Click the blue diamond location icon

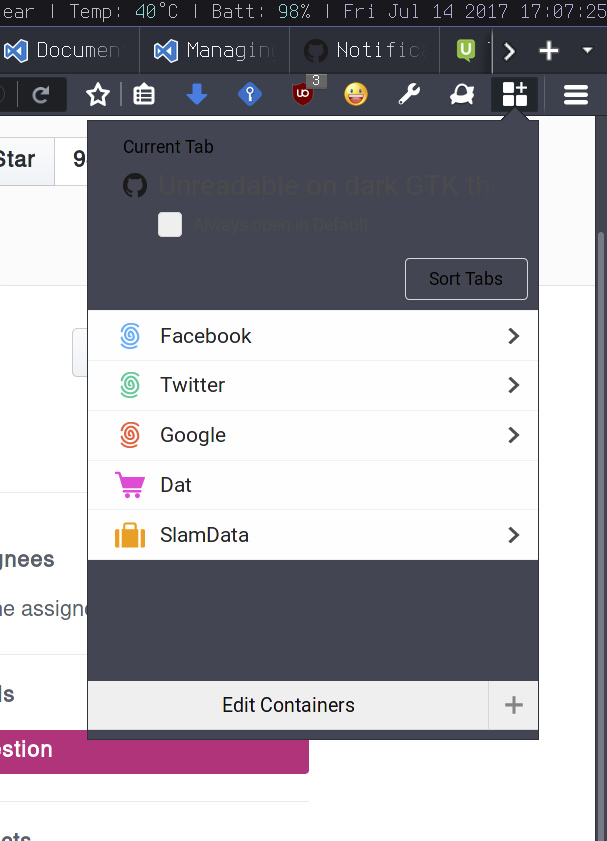(x=249, y=94)
